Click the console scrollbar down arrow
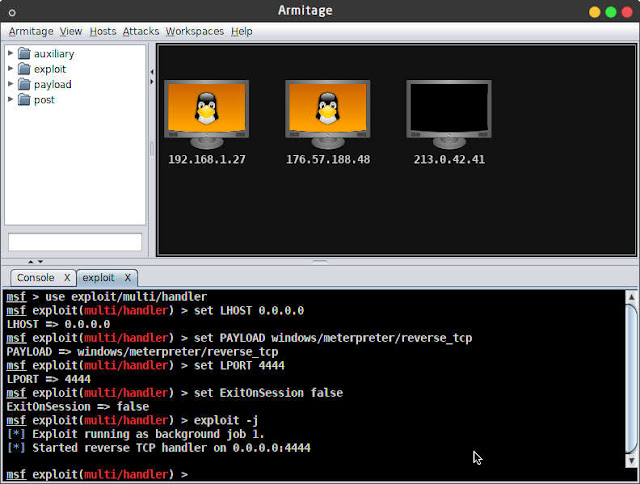640x484 pixels. pyautogui.click(x=631, y=461)
